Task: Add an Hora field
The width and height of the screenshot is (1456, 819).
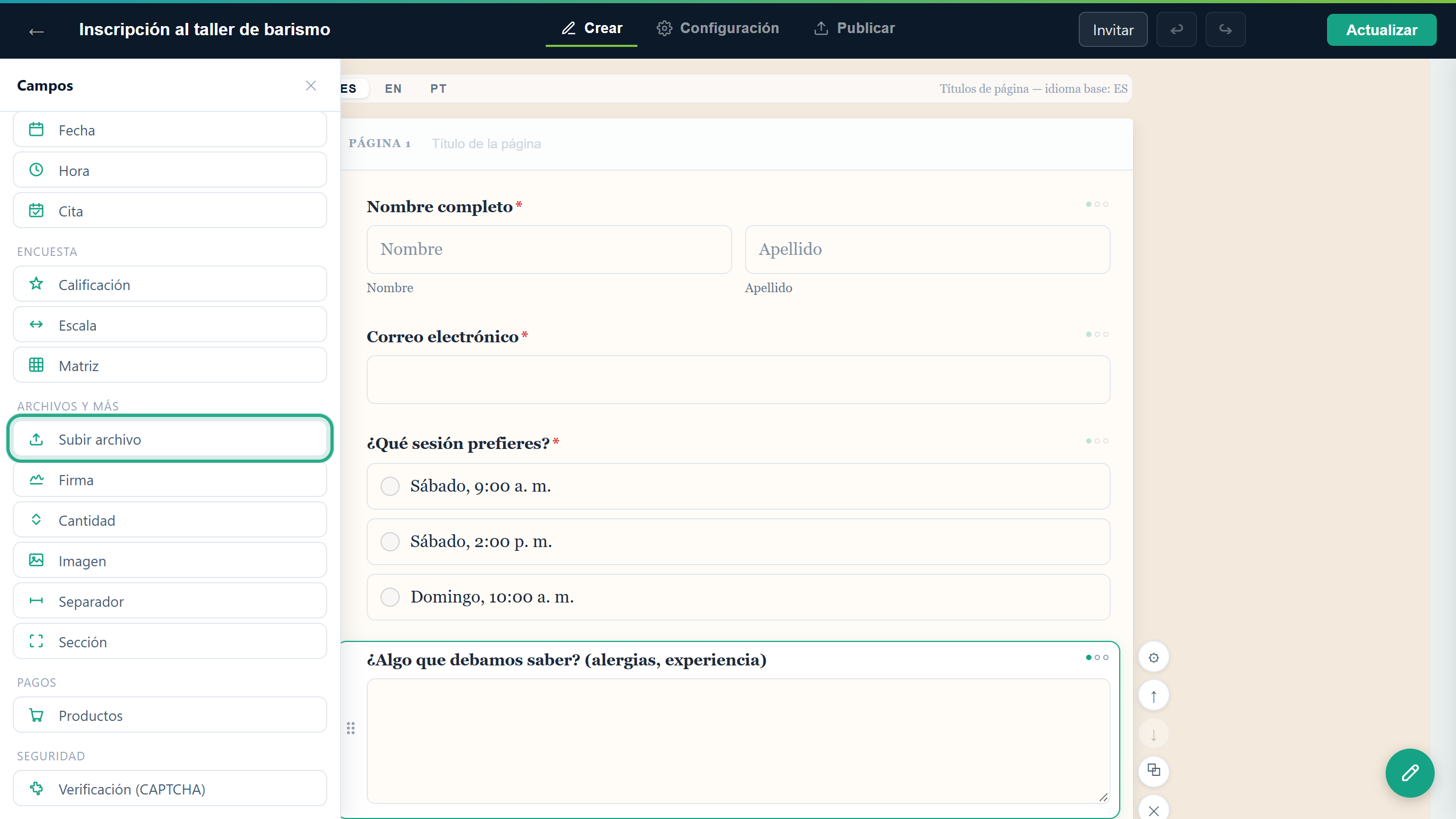Action: point(170,170)
